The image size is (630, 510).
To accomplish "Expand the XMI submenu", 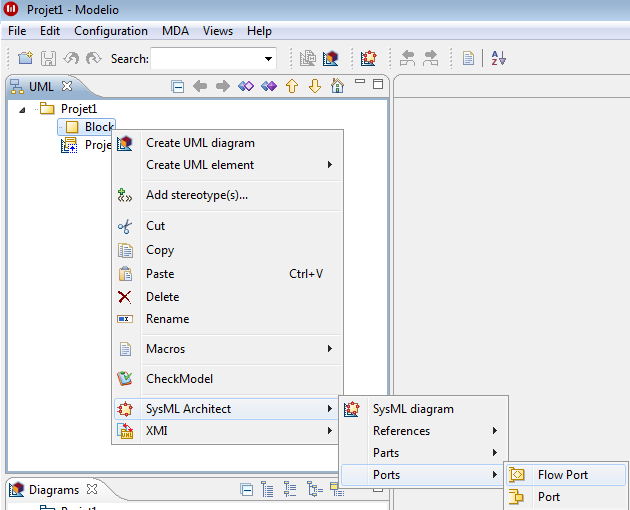I will (329, 431).
